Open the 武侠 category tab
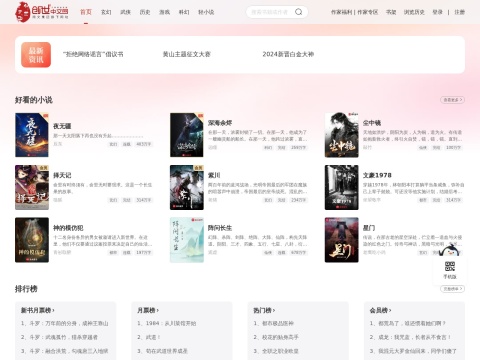Screen dimensions: 480x360 coord(125,12)
